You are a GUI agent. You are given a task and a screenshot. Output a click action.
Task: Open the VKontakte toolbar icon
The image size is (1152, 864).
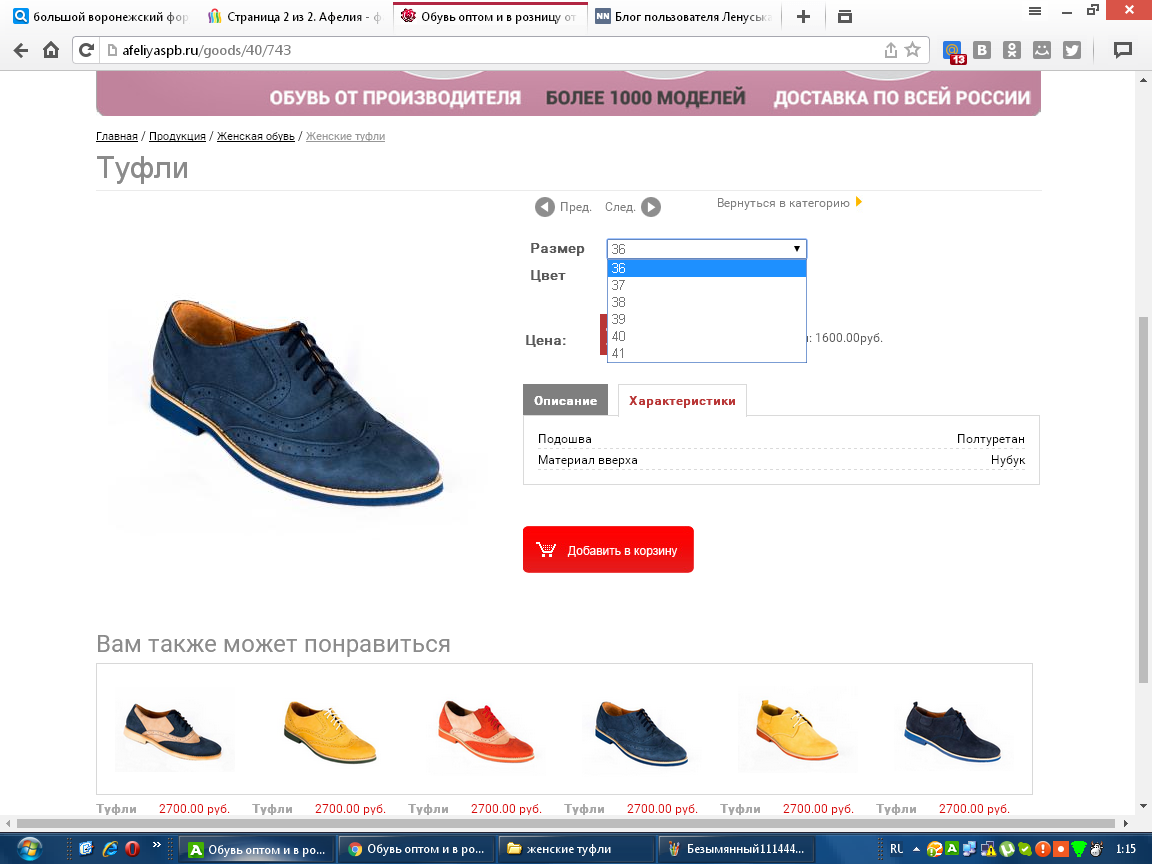[983, 50]
